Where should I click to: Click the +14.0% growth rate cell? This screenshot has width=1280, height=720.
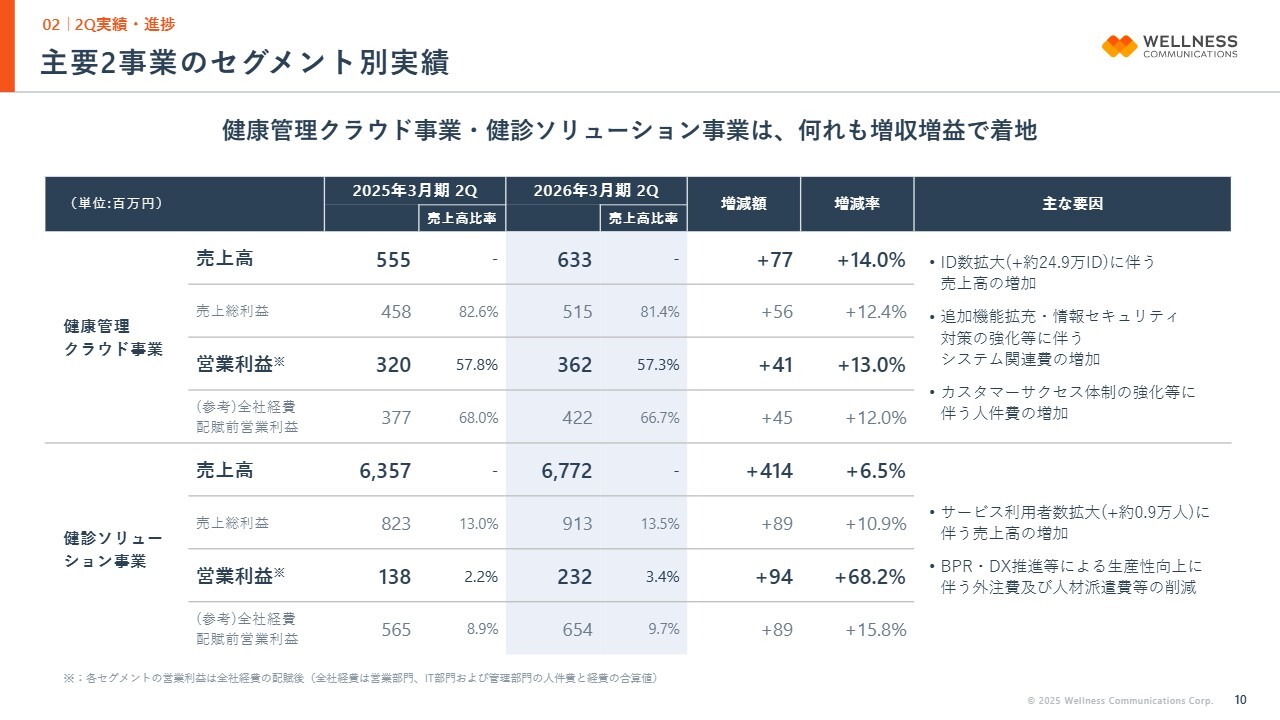click(870, 260)
